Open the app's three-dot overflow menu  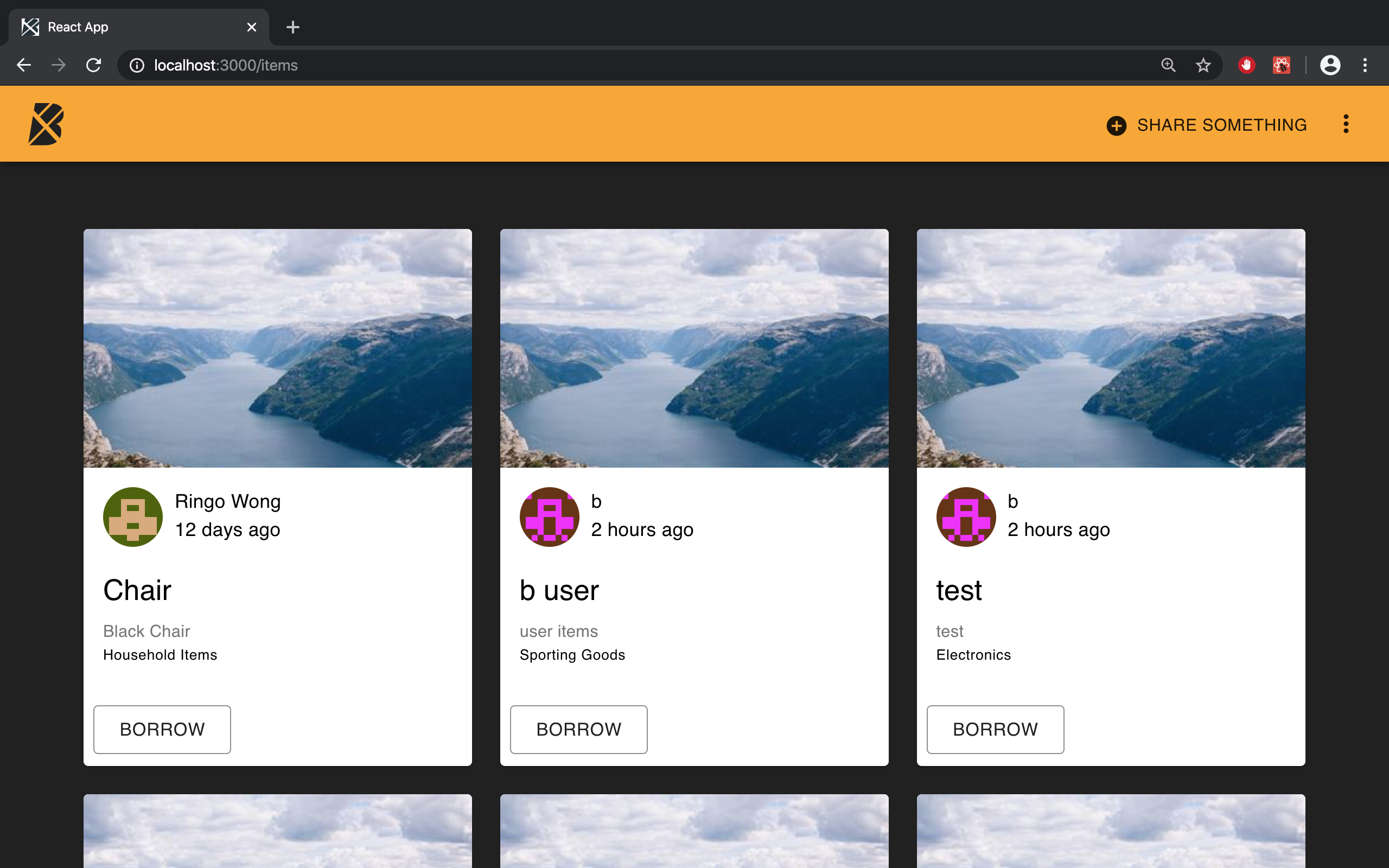pos(1346,124)
